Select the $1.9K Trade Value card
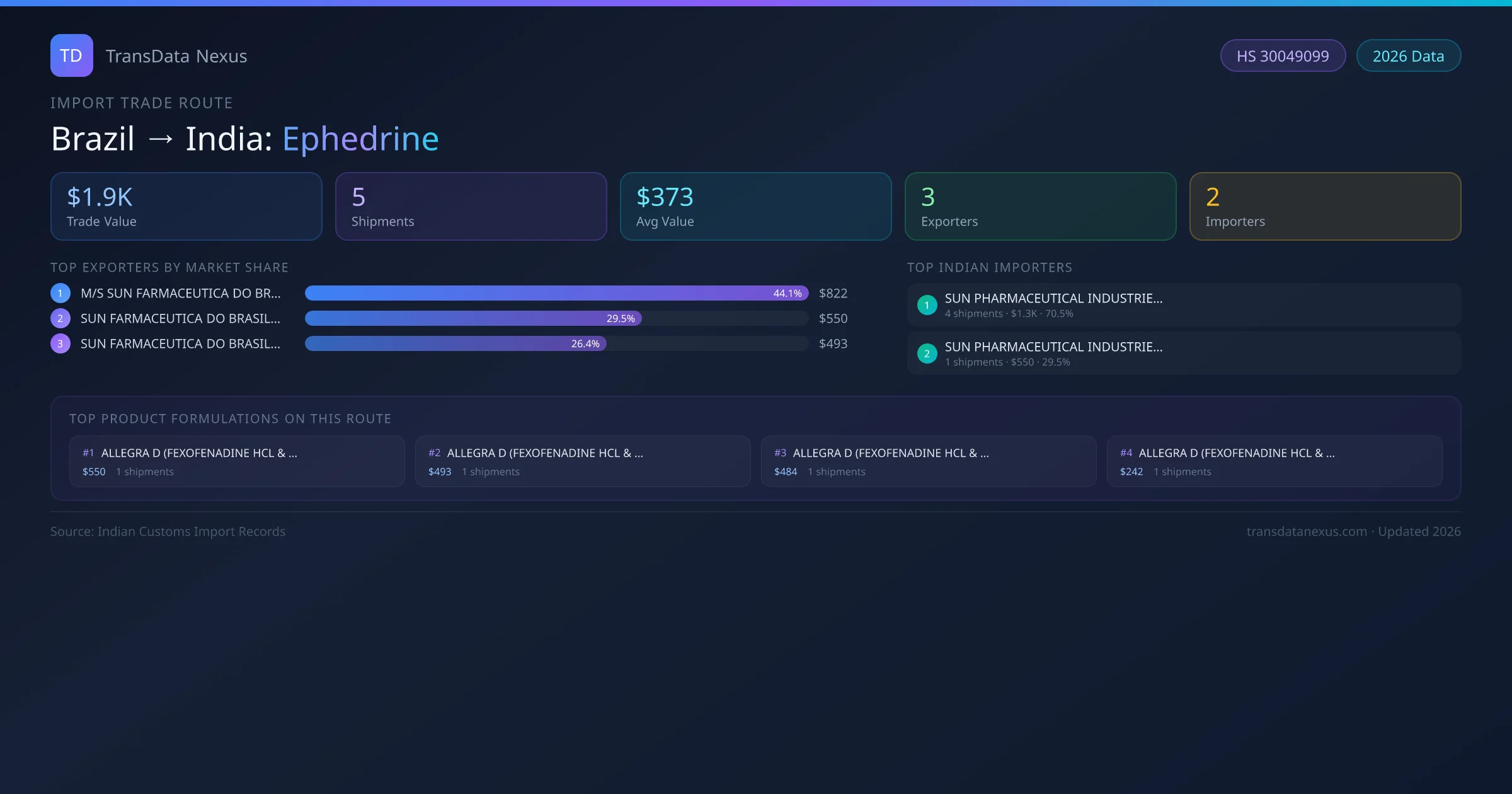 pos(186,206)
